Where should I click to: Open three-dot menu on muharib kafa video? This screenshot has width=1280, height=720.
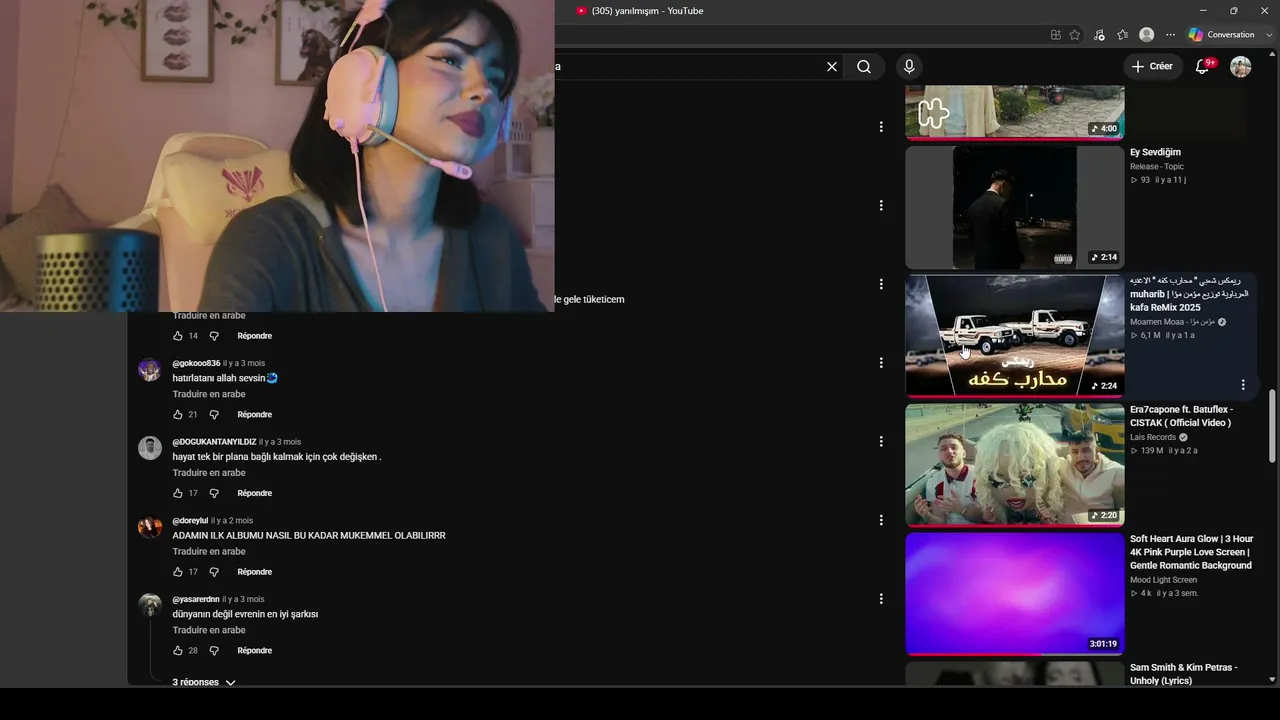click(x=1243, y=385)
